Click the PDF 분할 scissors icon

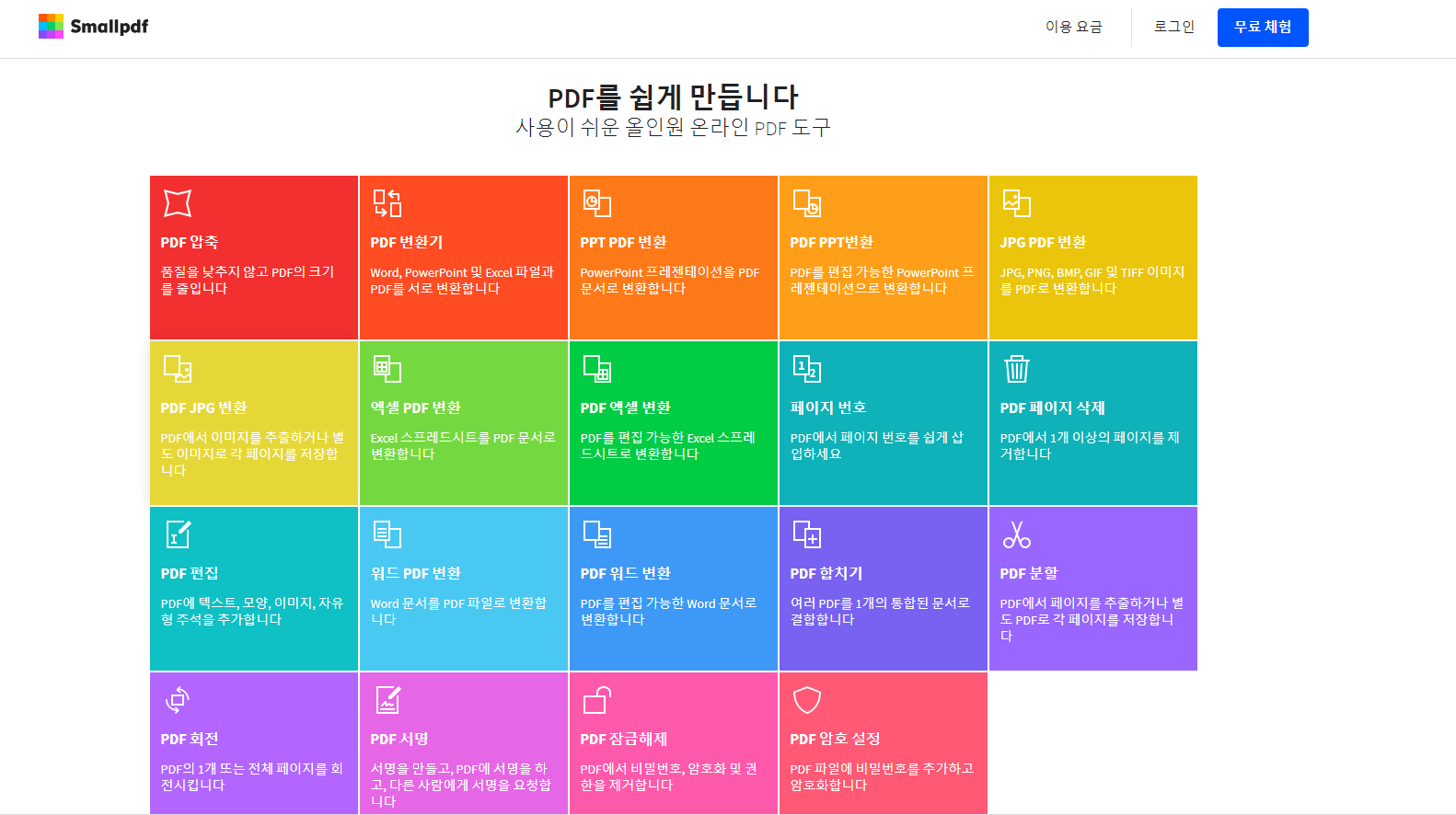(x=1017, y=534)
